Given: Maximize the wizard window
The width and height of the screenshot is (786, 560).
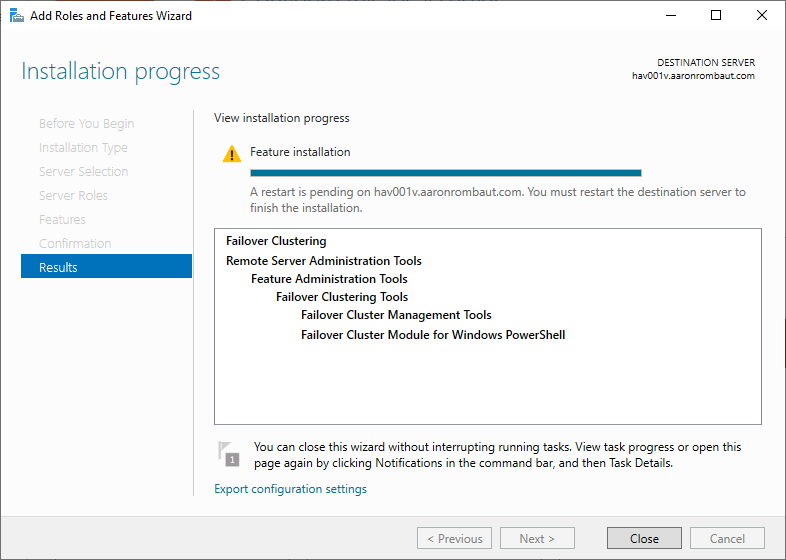Looking at the screenshot, I should pos(715,15).
